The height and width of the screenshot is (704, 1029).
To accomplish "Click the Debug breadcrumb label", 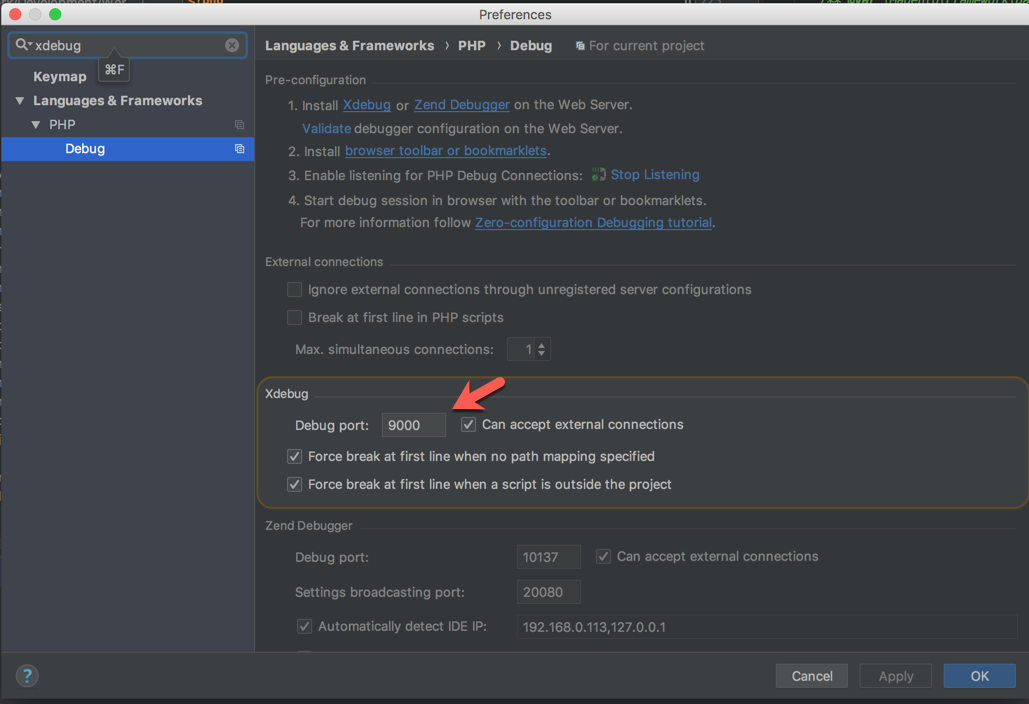I will pos(531,46).
